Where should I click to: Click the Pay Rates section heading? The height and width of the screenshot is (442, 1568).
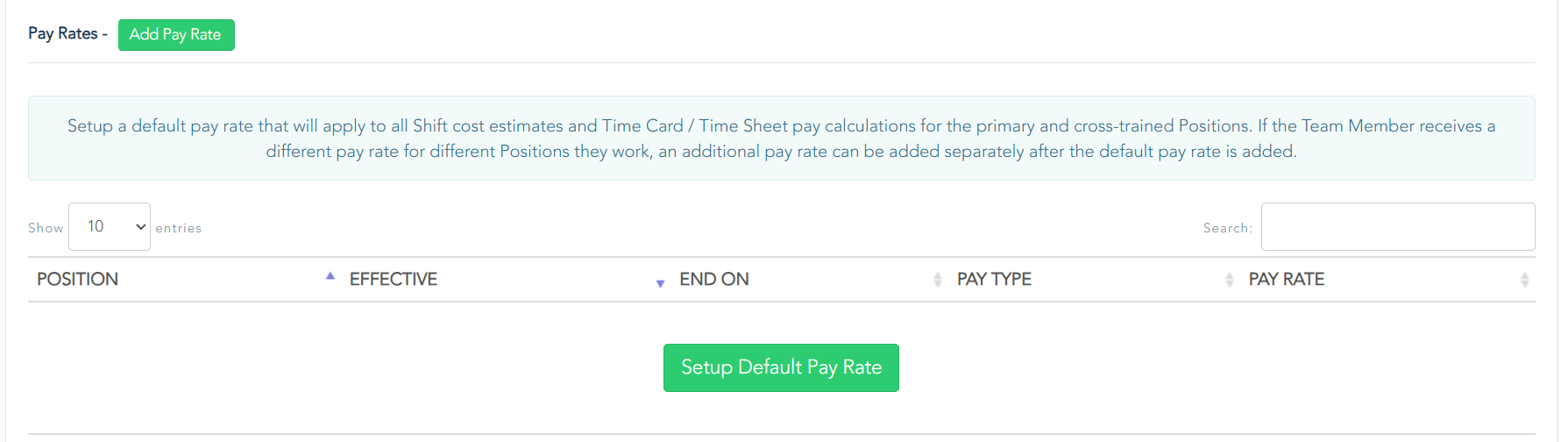62,34
